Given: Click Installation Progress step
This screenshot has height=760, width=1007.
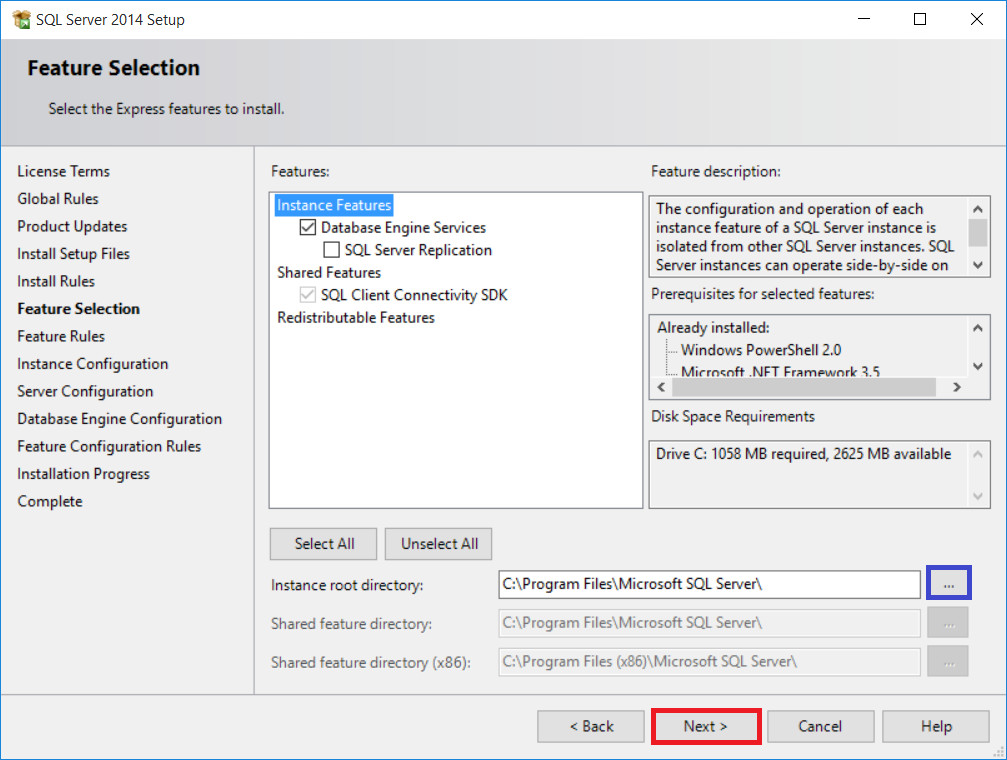Looking at the screenshot, I should tap(83, 474).
